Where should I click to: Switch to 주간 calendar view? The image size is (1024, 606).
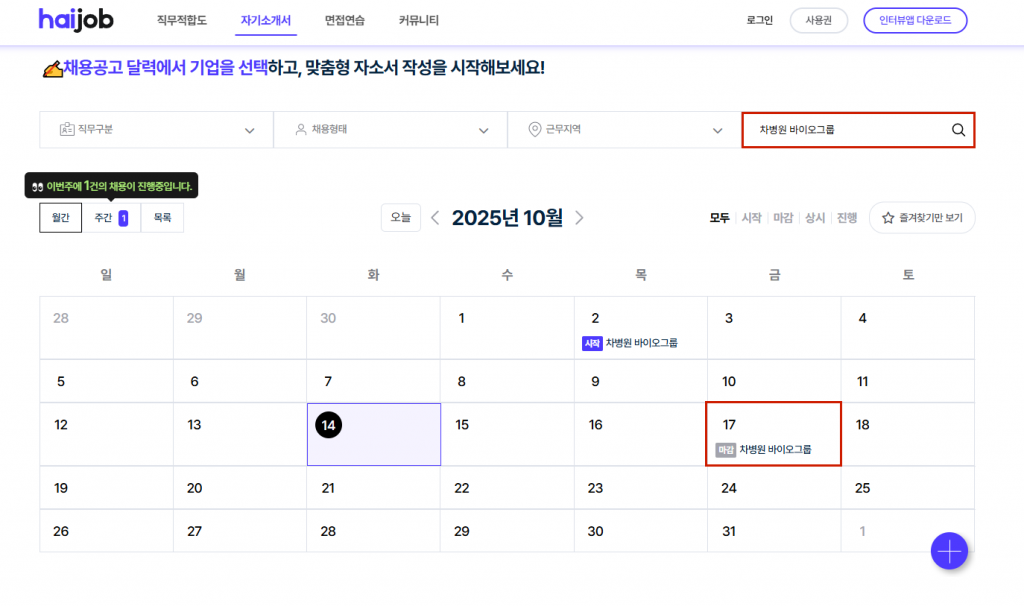click(110, 218)
